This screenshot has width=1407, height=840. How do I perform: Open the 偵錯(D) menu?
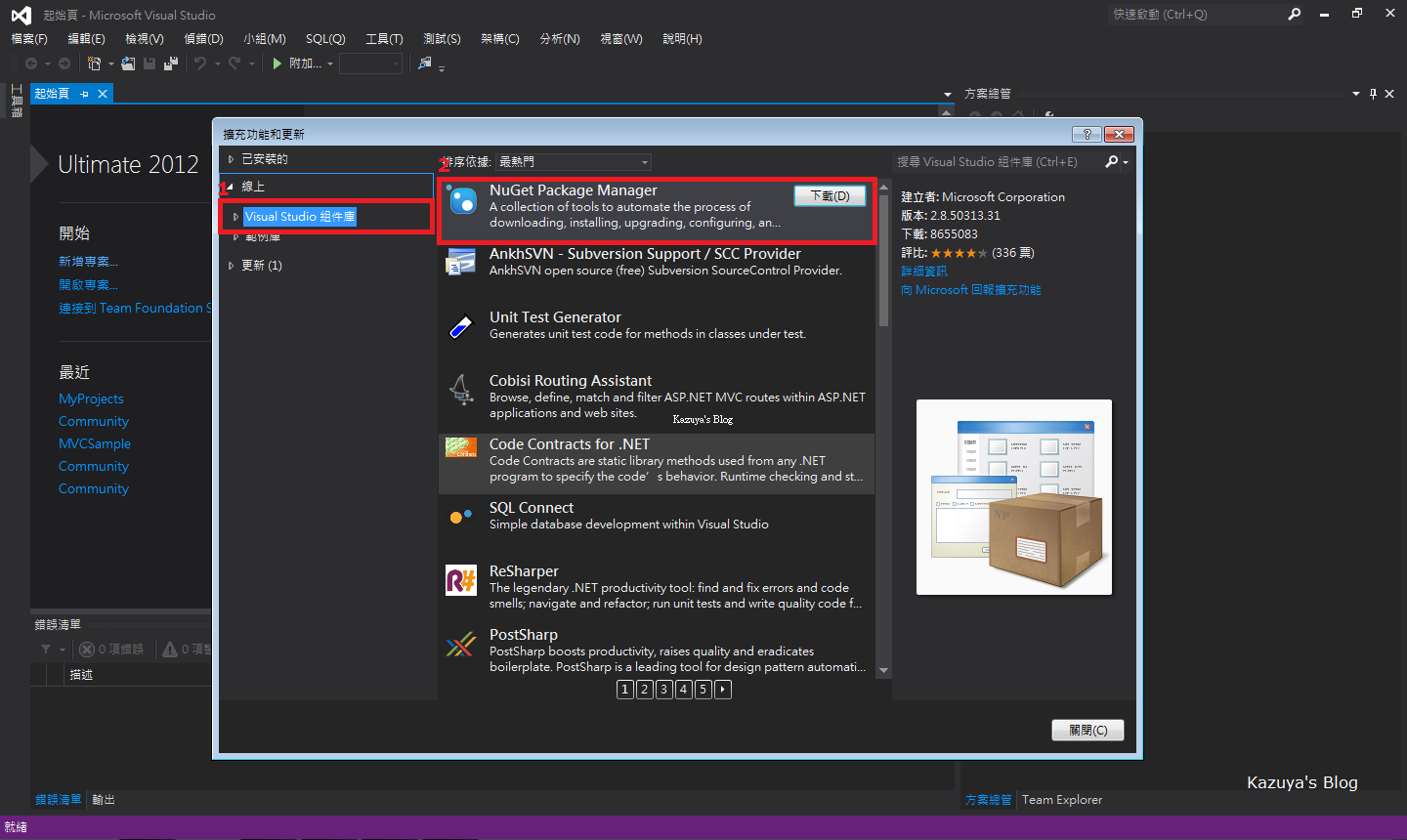(203, 39)
